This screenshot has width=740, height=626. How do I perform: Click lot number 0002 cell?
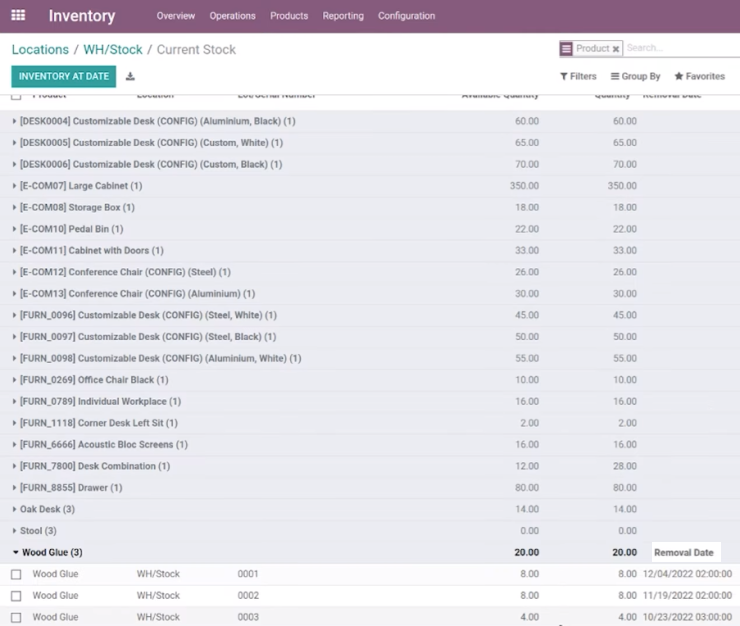tap(248, 596)
